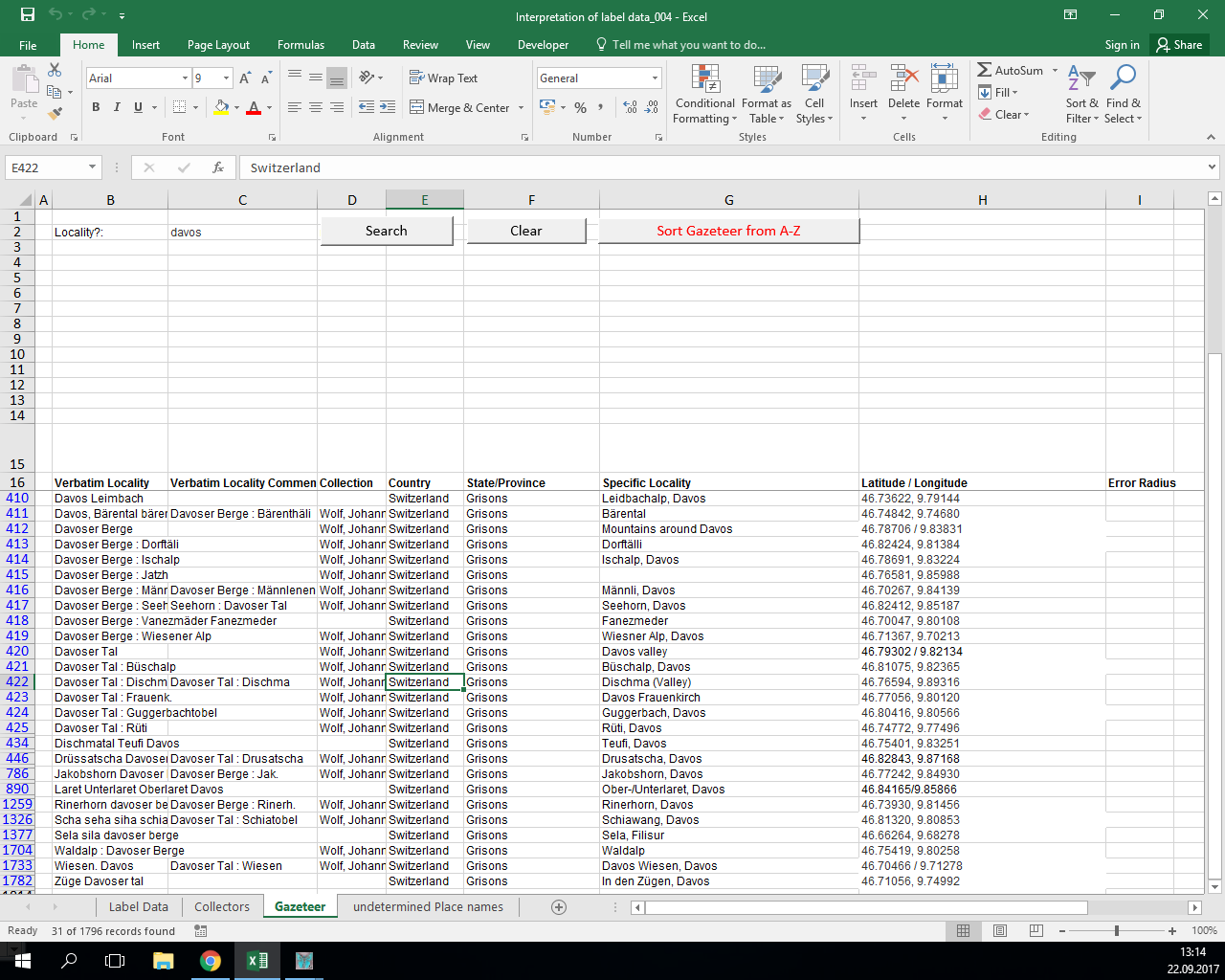The height and width of the screenshot is (980, 1225).
Task: Click the yellow fill color swatch
Action: 221,107
